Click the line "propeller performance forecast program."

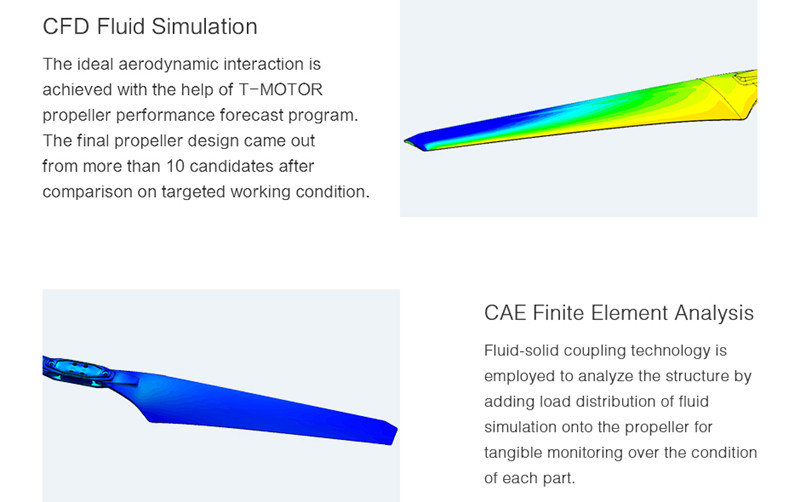point(200,115)
